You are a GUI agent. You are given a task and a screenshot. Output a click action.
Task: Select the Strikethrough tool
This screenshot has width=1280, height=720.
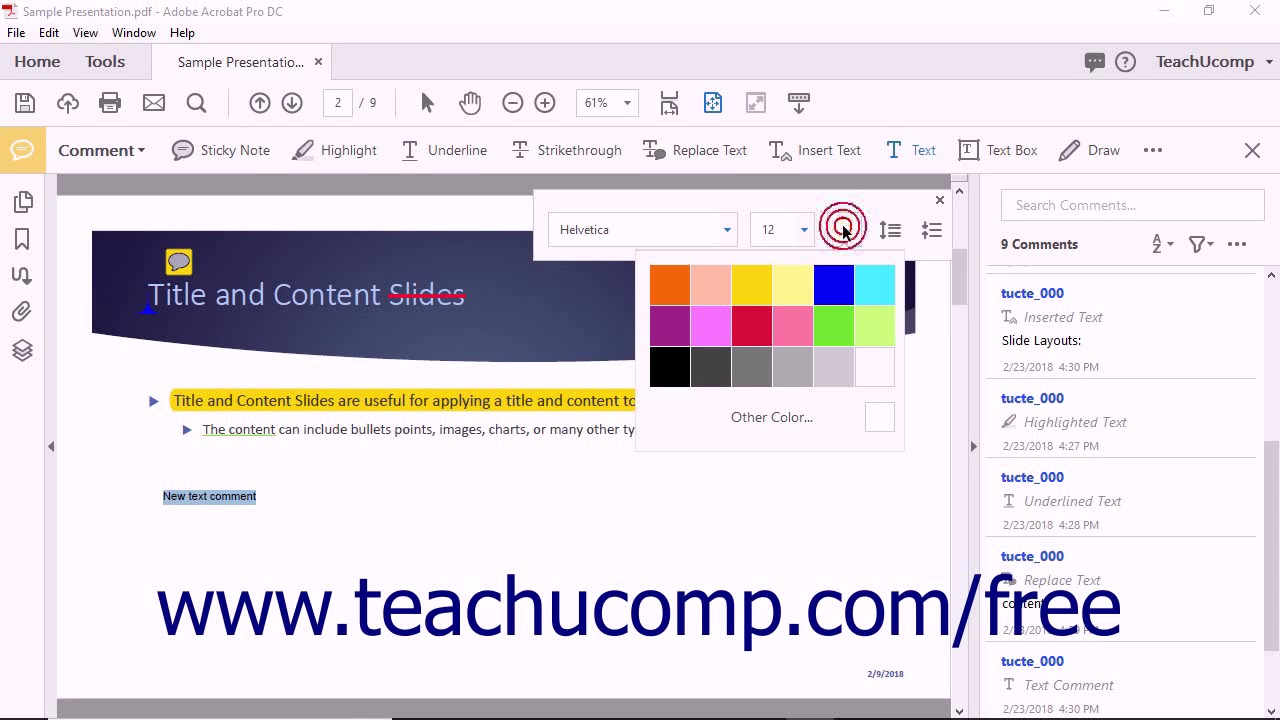point(566,150)
